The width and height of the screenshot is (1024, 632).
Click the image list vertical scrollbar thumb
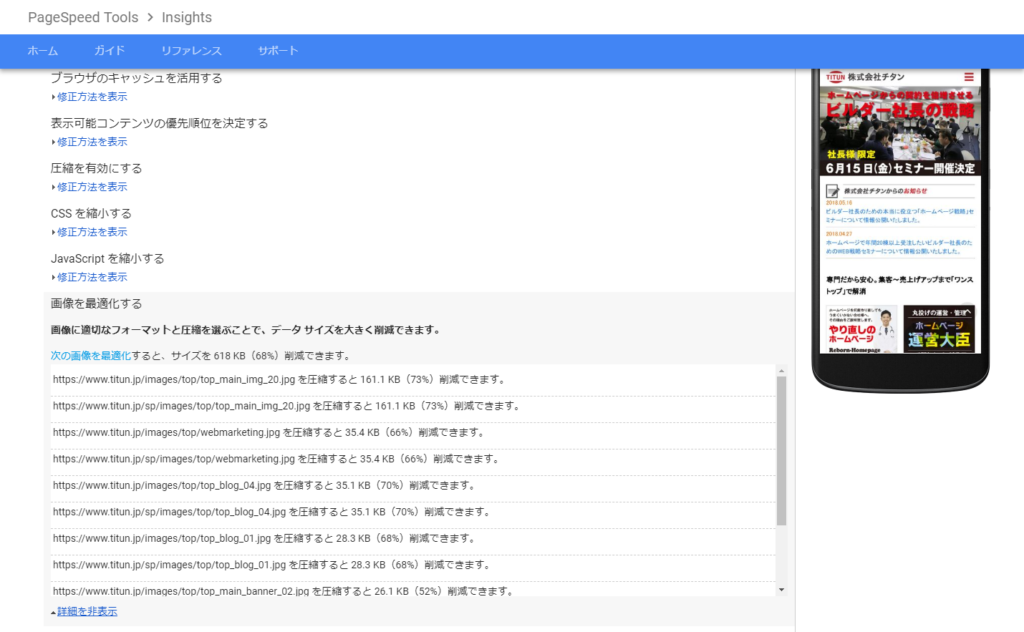tap(782, 450)
